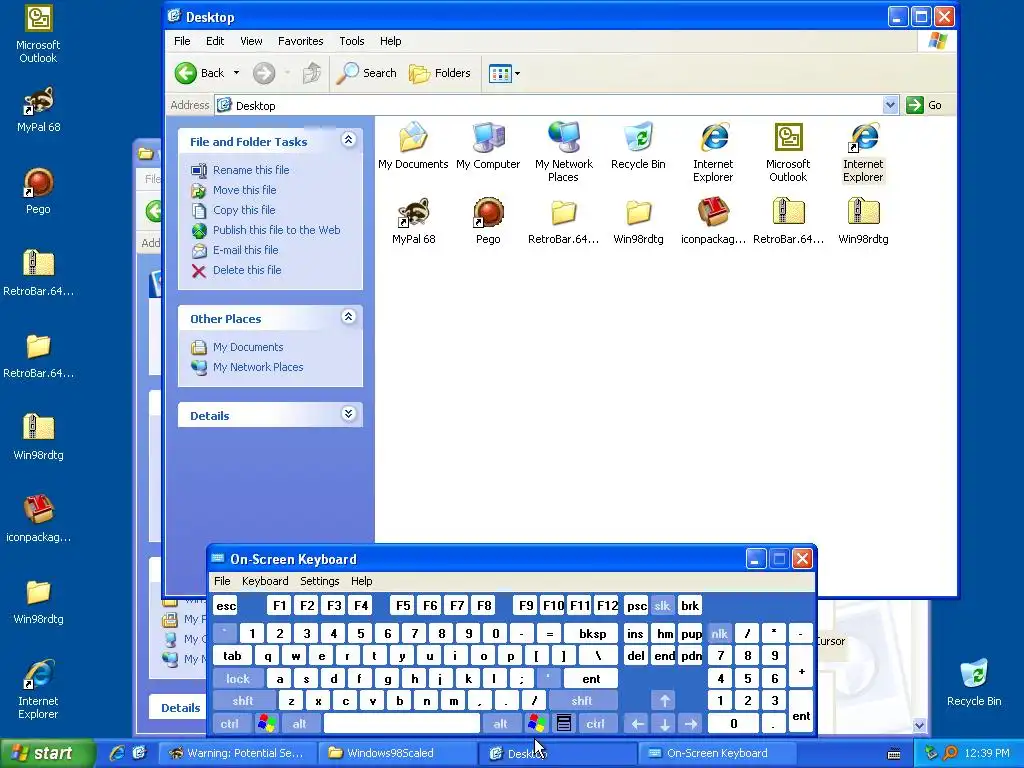
Task: Click the esc key on On-Screen Keyboard
Action: (x=226, y=606)
